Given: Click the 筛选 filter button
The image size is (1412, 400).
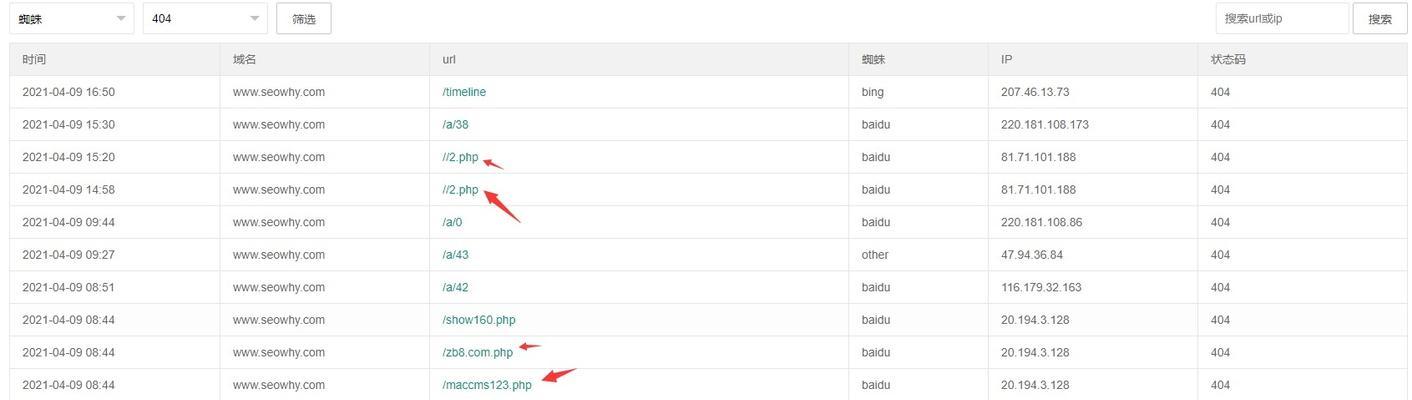Looking at the screenshot, I should pyautogui.click(x=304, y=18).
